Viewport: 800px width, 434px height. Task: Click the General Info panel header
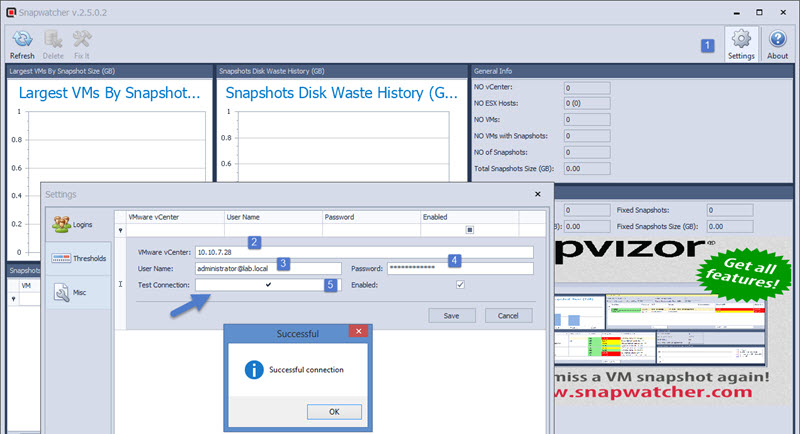pos(632,71)
